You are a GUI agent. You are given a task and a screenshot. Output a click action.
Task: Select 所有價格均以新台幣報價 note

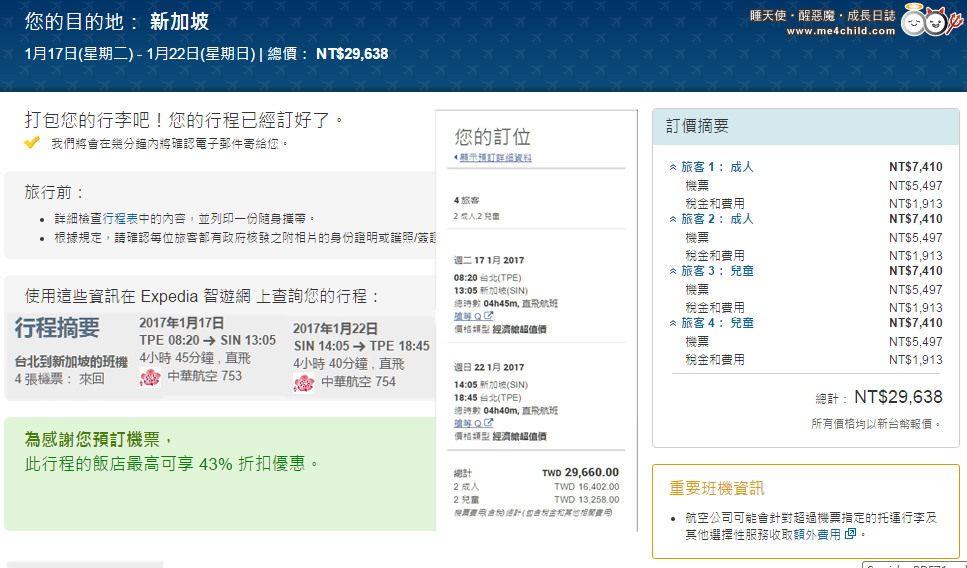tap(876, 424)
